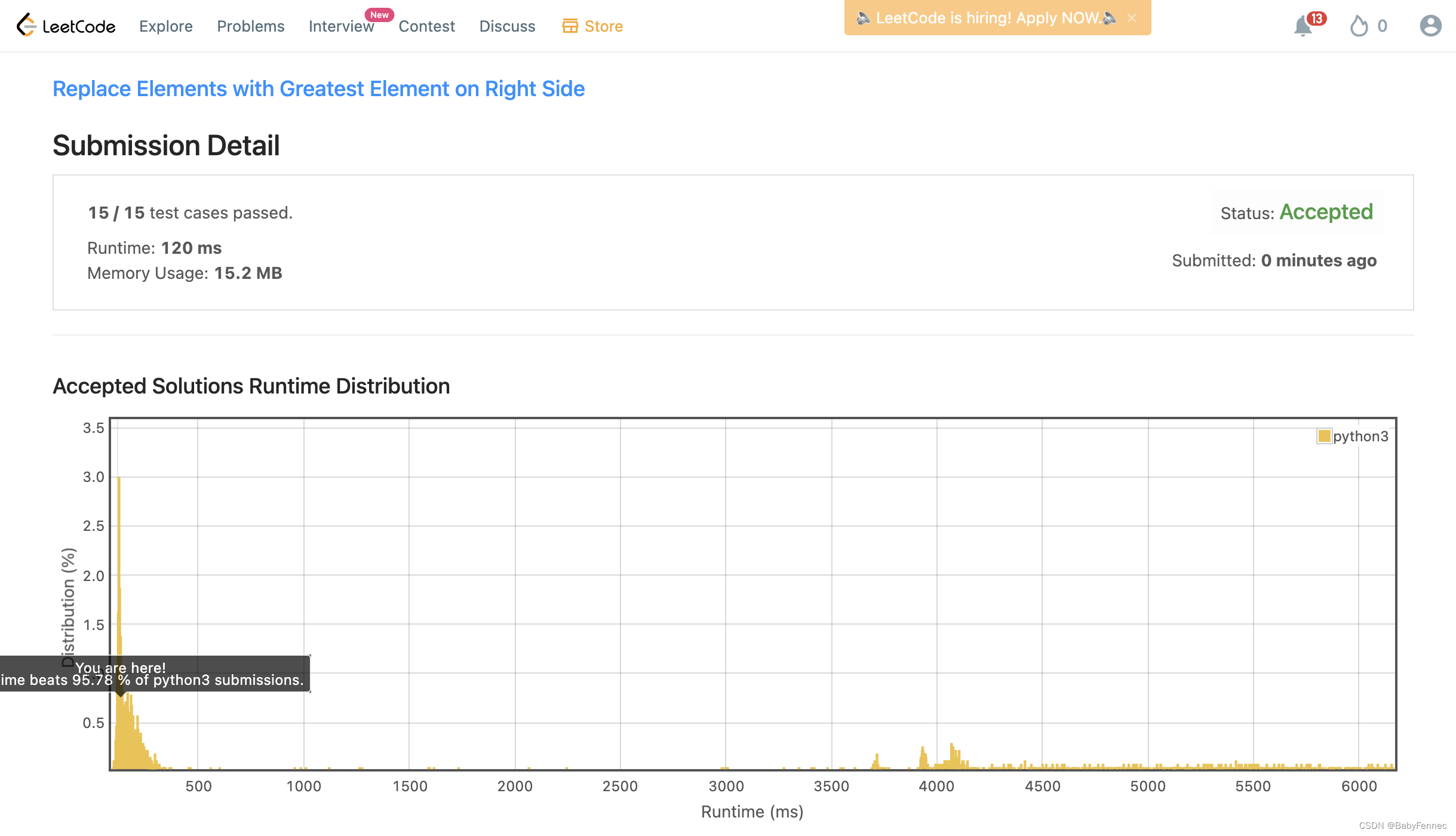
Task: Open the notifications bell icon
Action: click(1303, 27)
